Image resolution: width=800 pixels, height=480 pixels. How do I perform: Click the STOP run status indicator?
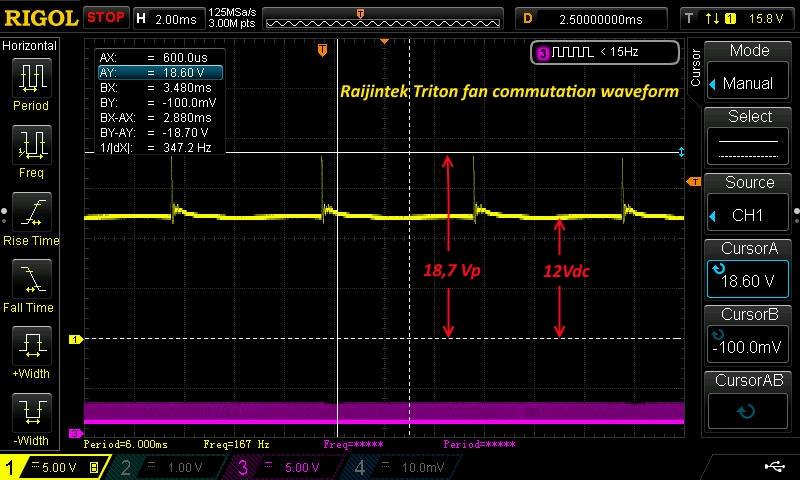106,17
